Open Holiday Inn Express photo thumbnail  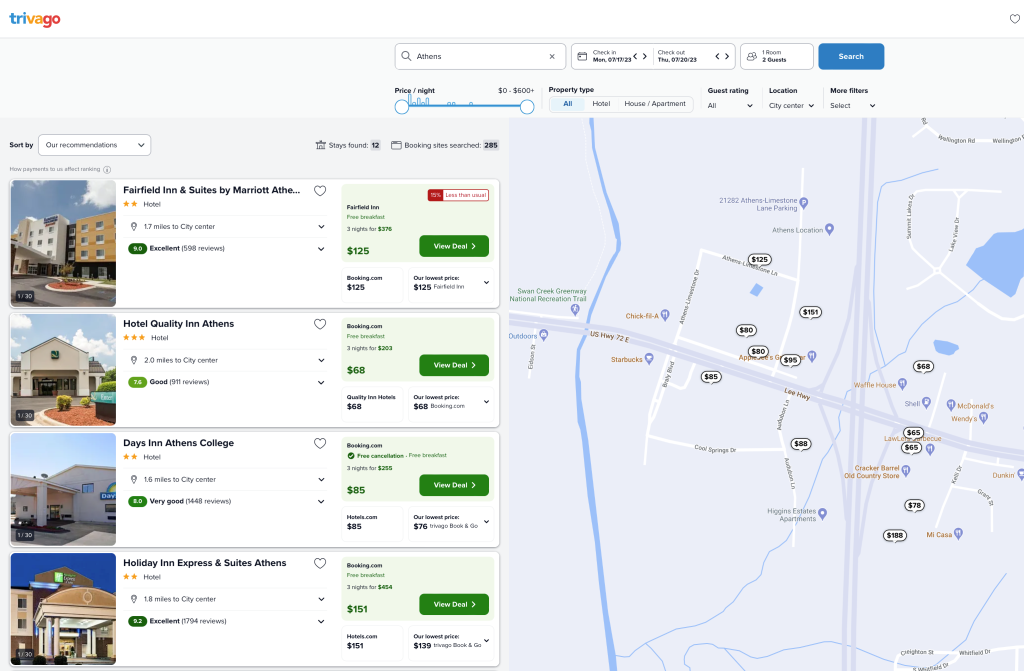(x=63, y=610)
